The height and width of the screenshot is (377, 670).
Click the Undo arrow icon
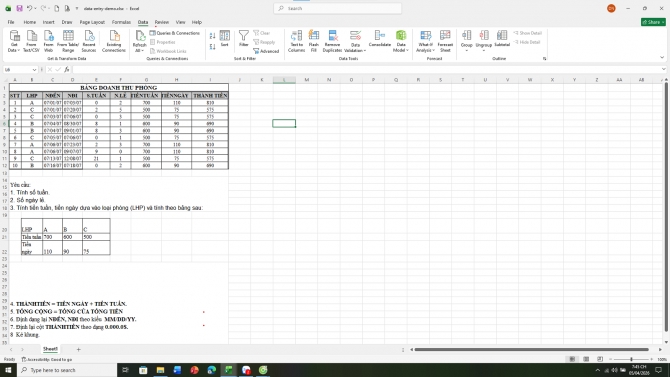[x=29, y=8]
